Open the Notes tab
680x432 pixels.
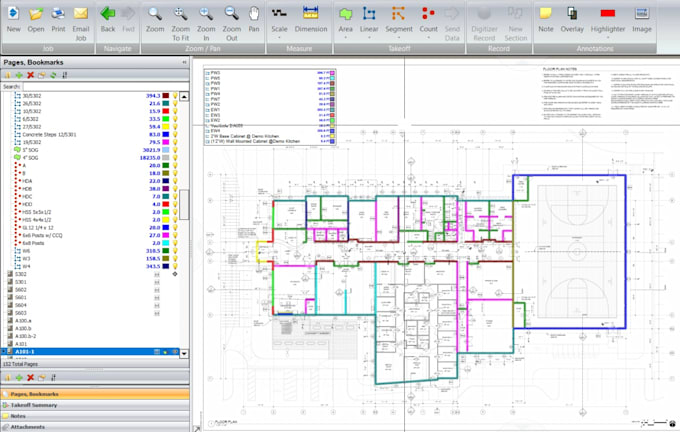[x=95, y=416]
